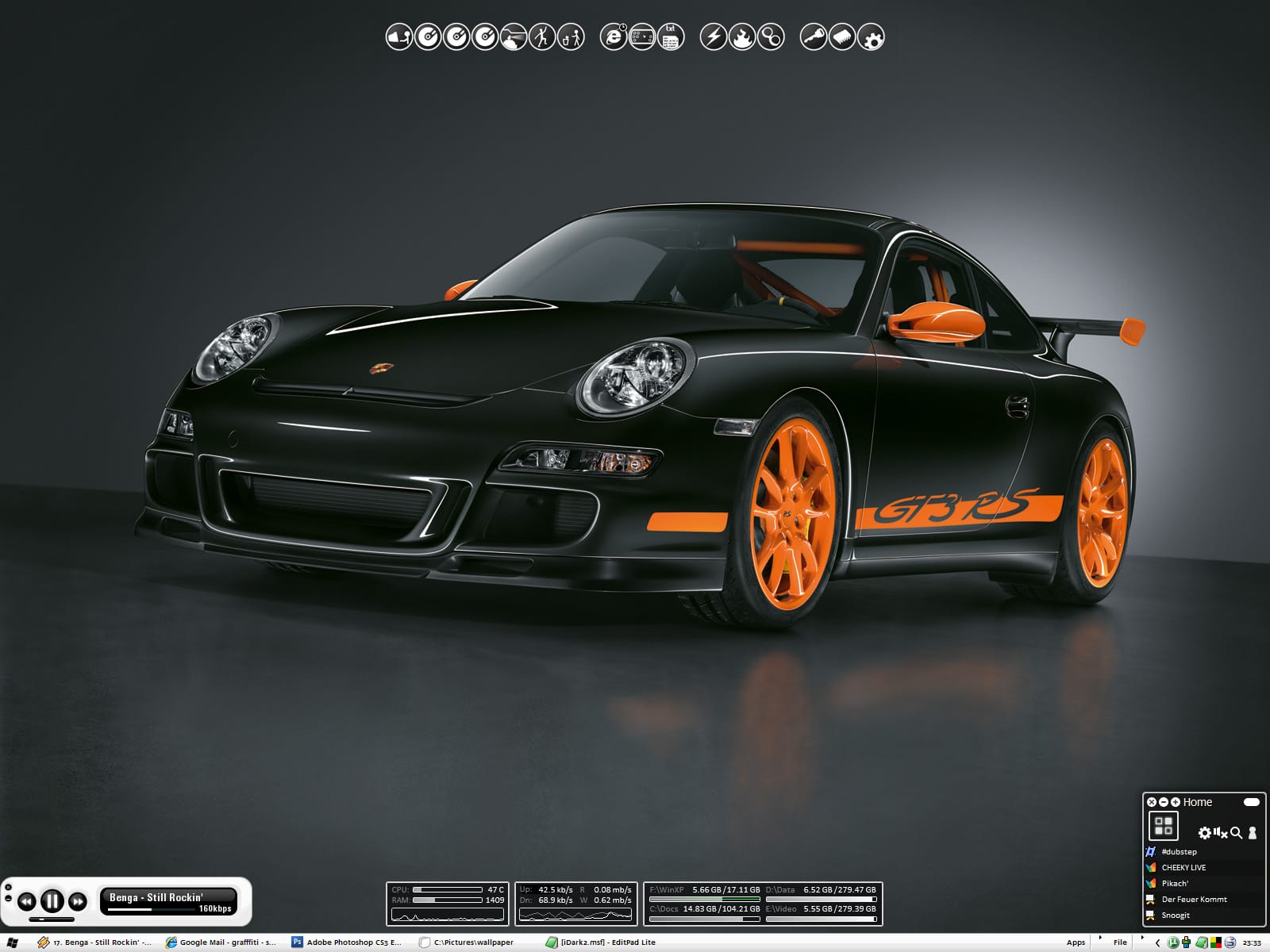
Task: Click the key dock icon
Action: (x=814, y=36)
